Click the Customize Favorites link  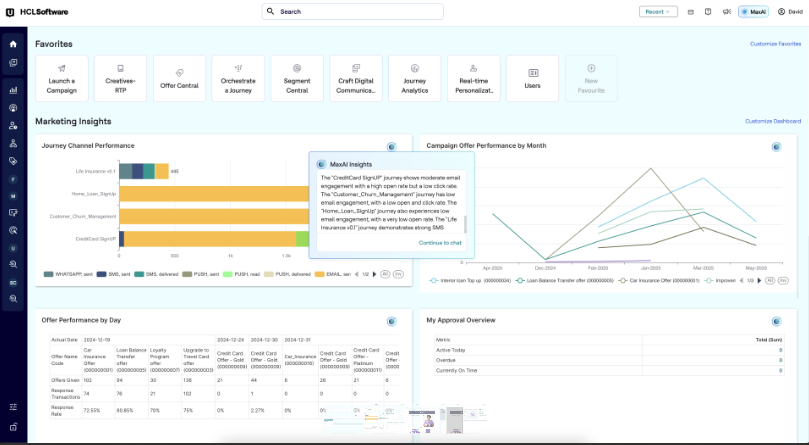click(x=775, y=44)
